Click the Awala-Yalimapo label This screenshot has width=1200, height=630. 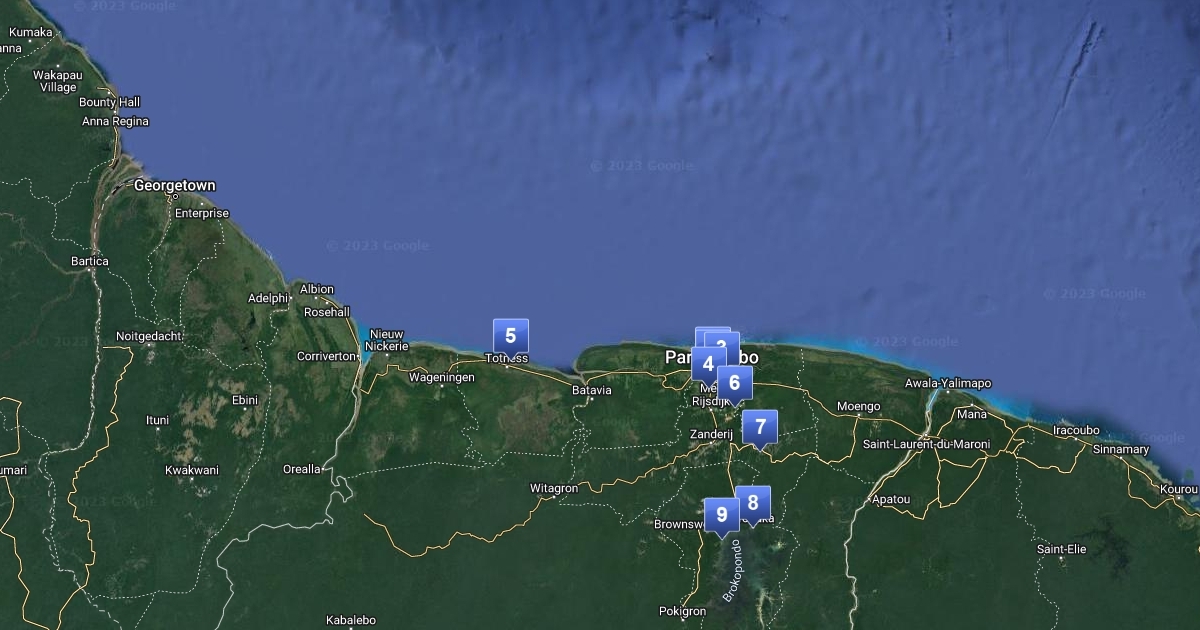[x=948, y=384]
